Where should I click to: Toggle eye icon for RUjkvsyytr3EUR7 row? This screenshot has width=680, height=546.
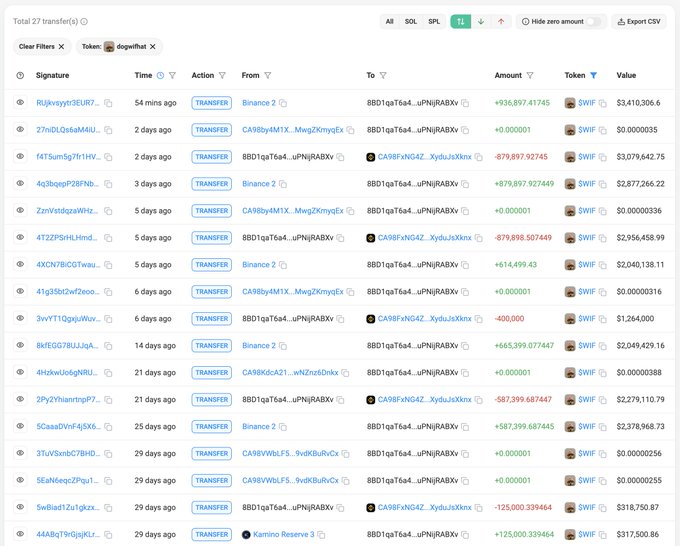click(20, 103)
